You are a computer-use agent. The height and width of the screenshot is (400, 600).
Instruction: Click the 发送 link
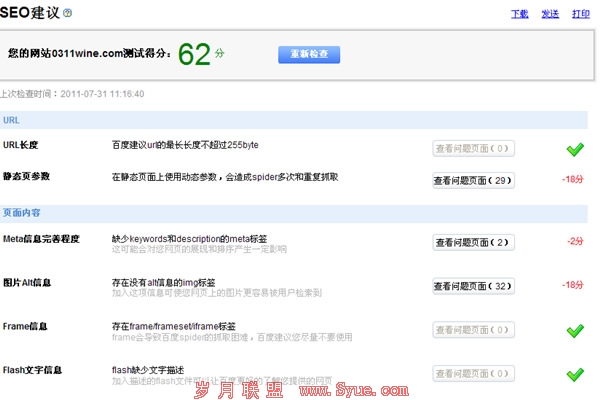point(549,14)
